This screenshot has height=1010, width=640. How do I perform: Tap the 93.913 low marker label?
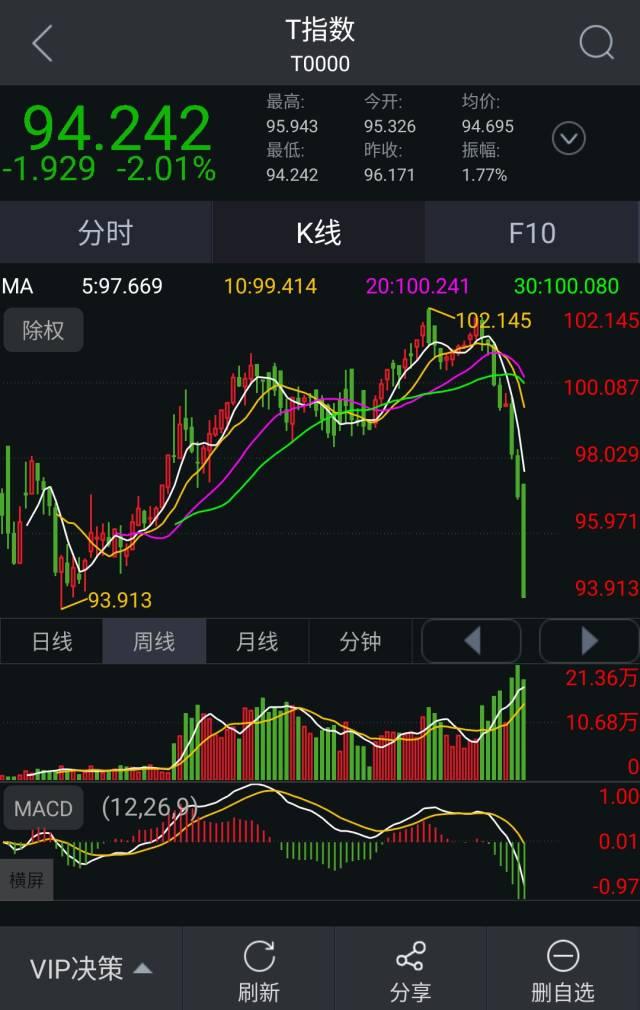tap(120, 600)
